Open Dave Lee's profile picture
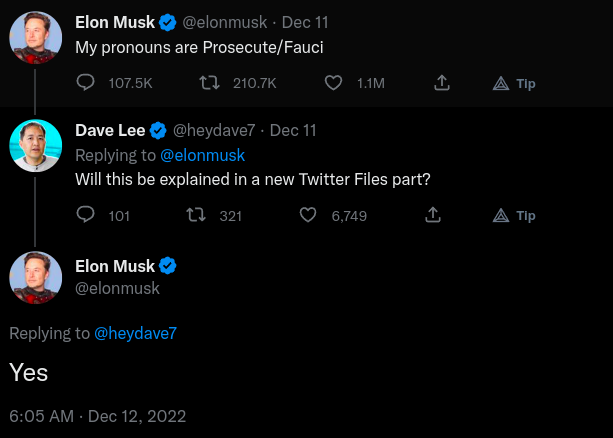The height and width of the screenshot is (438, 613). pyautogui.click(x=36, y=145)
